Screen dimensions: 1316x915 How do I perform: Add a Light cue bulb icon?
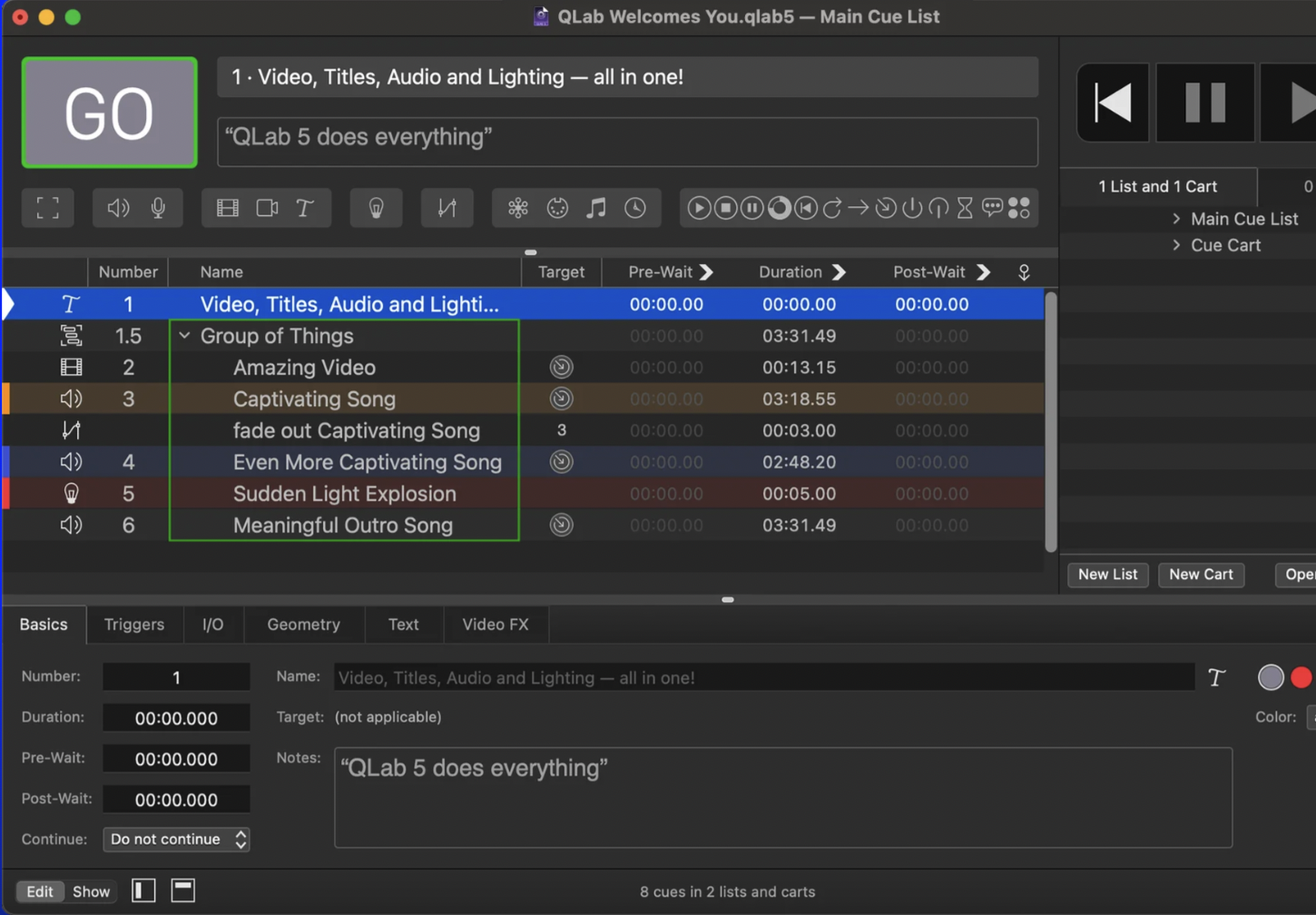coord(376,208)
